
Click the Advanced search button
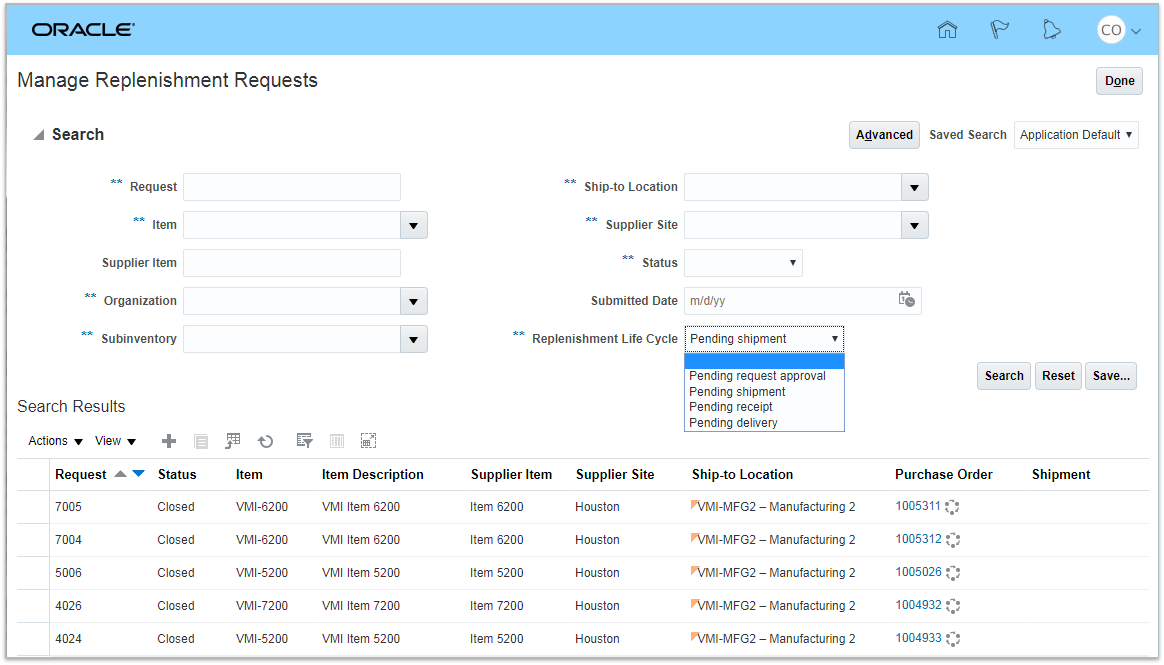pos(884,135)
